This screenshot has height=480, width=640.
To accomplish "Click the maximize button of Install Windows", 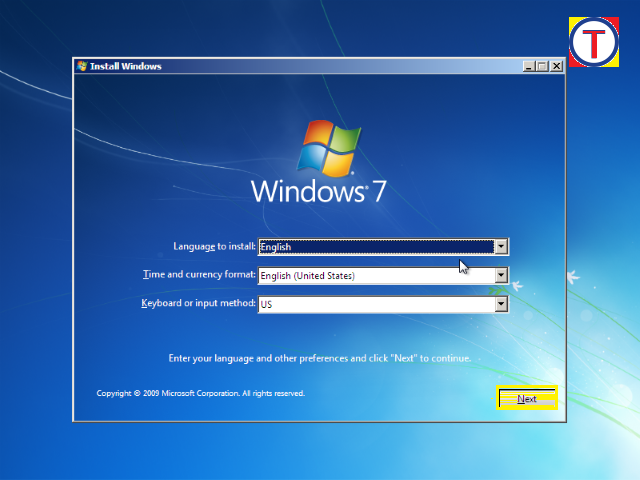I will 542,66.
